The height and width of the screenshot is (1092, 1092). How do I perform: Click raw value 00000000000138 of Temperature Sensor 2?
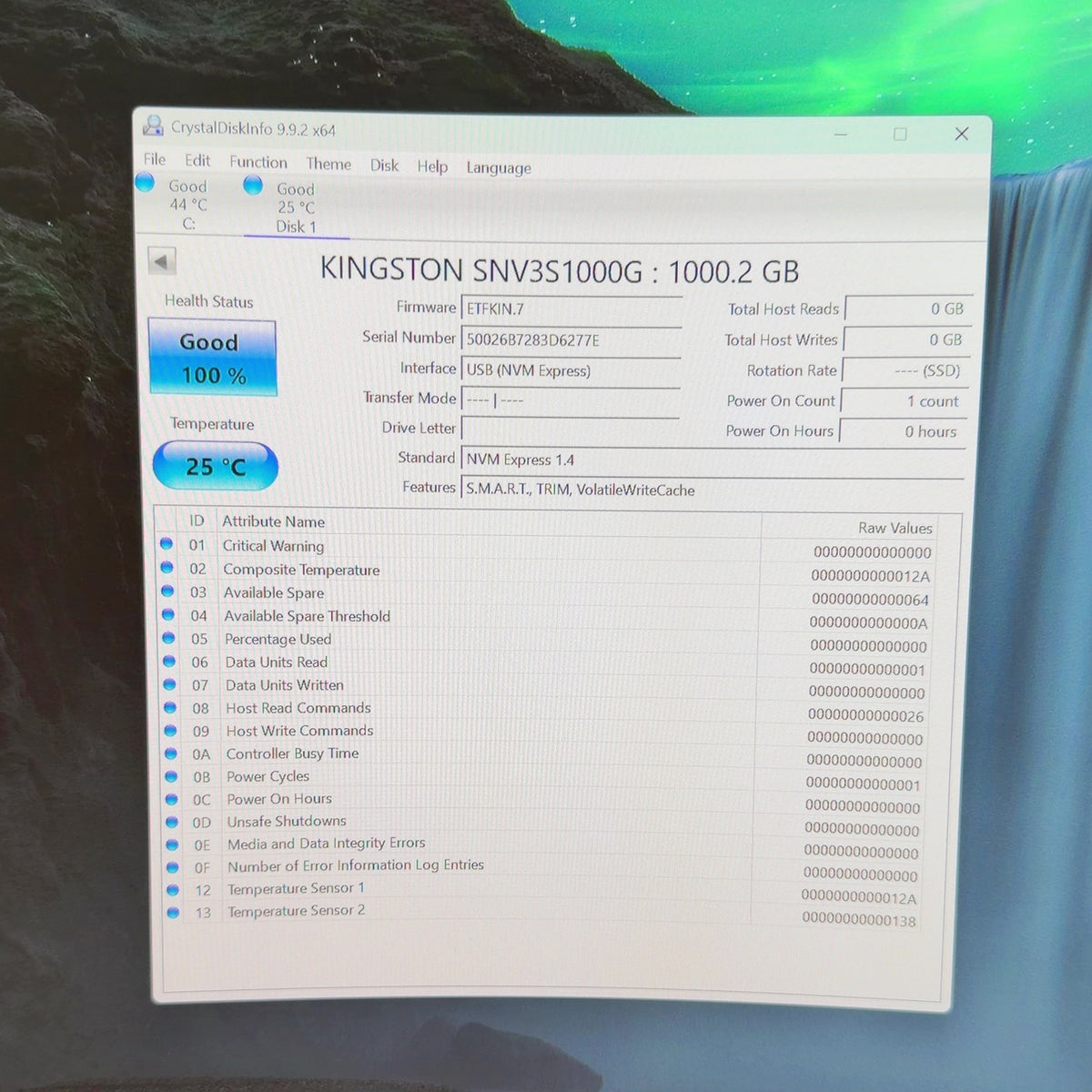click(859, 919)
